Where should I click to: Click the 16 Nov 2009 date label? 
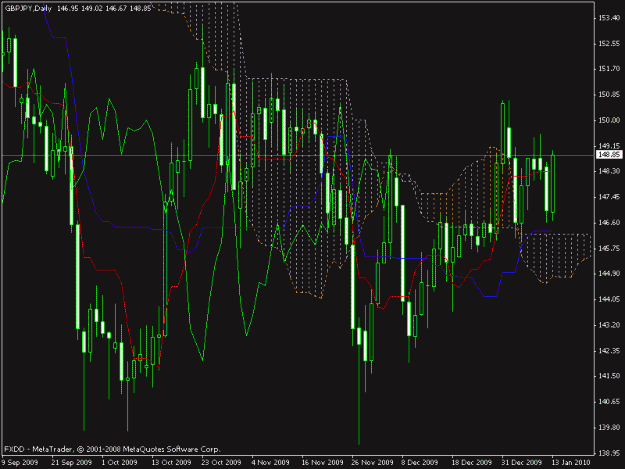(x=322, y=462)
